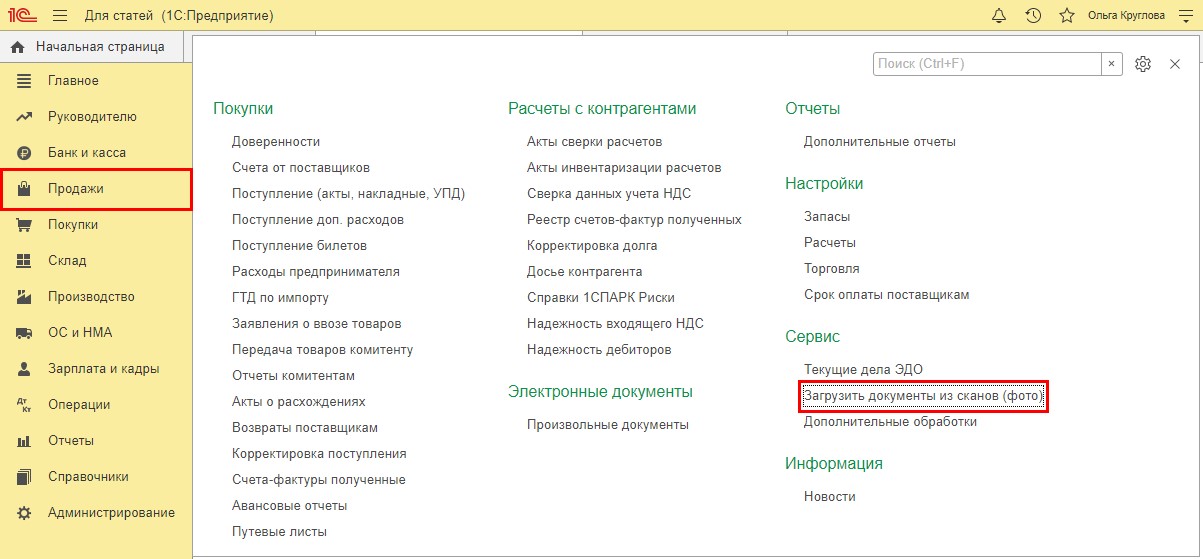Open Надежность дебиторов

coord(599,350)
